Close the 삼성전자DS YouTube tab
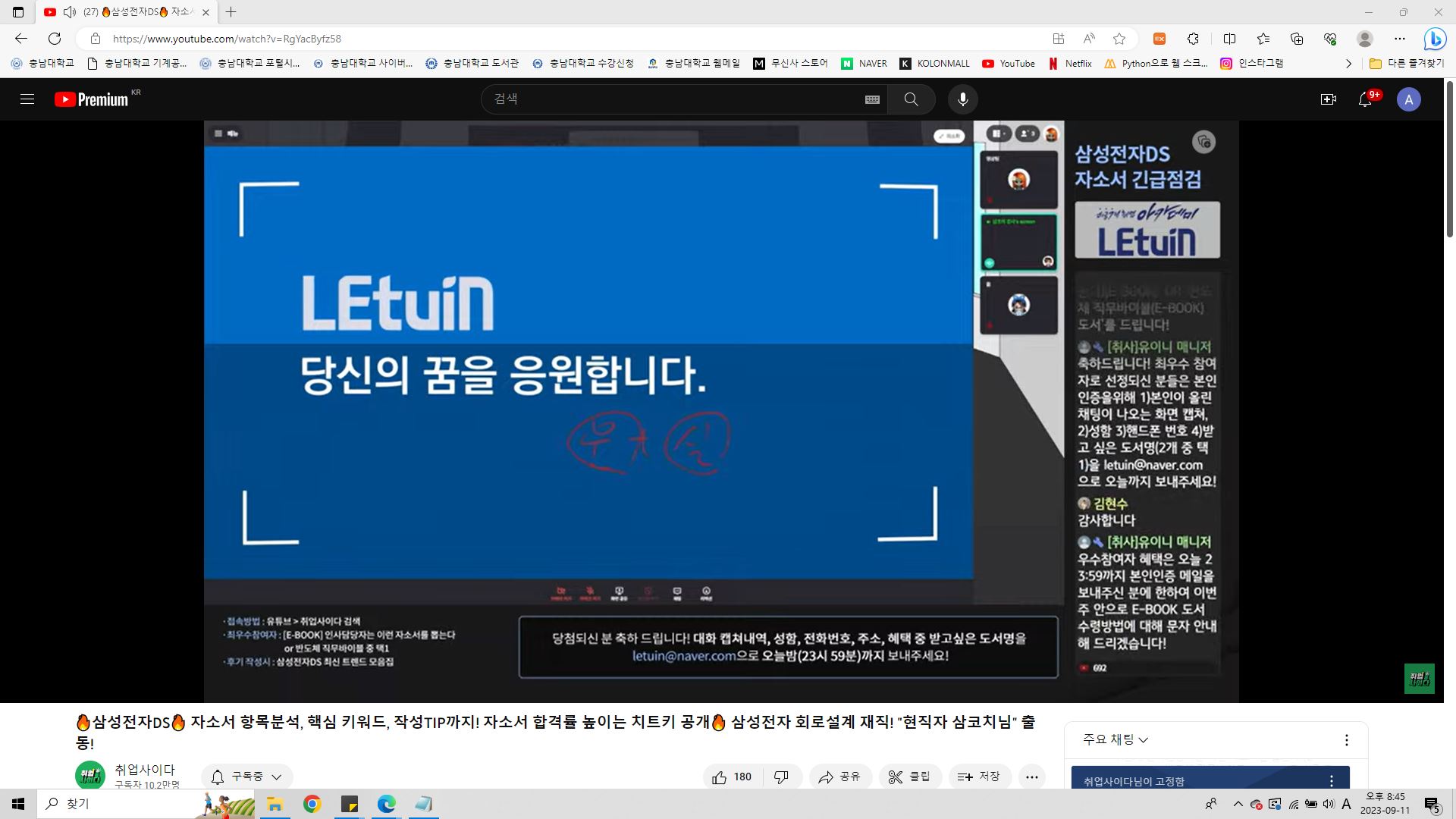Viewport: 1456px width, 819px height. [x=206, y=12]
